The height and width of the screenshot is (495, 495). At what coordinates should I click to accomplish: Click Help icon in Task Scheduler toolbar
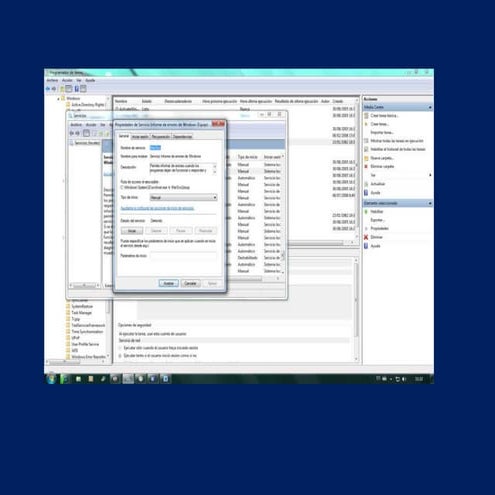click(x=77, y=89)
